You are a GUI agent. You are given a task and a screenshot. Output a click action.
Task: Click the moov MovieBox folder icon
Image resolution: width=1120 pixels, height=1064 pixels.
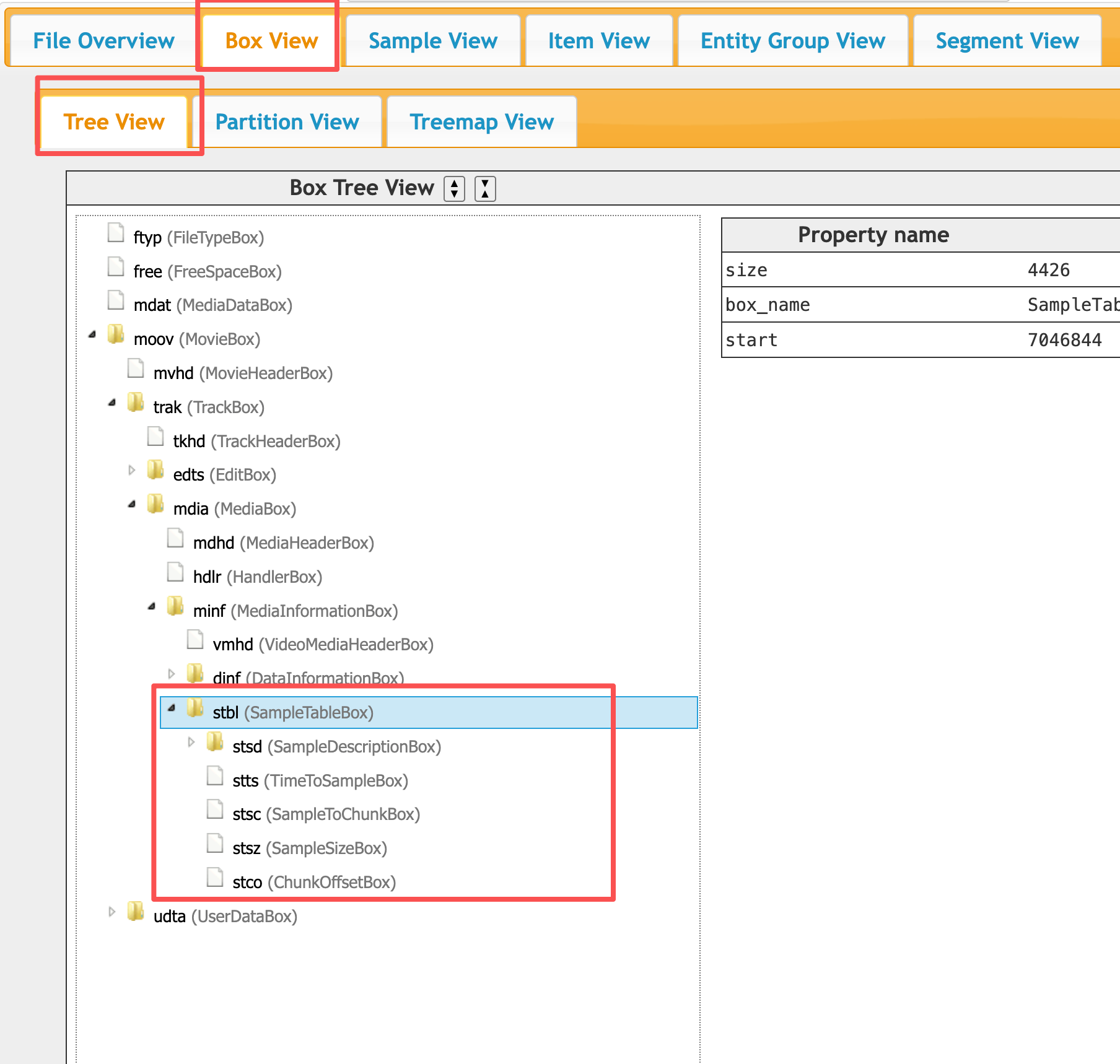[x=116, y=335]
